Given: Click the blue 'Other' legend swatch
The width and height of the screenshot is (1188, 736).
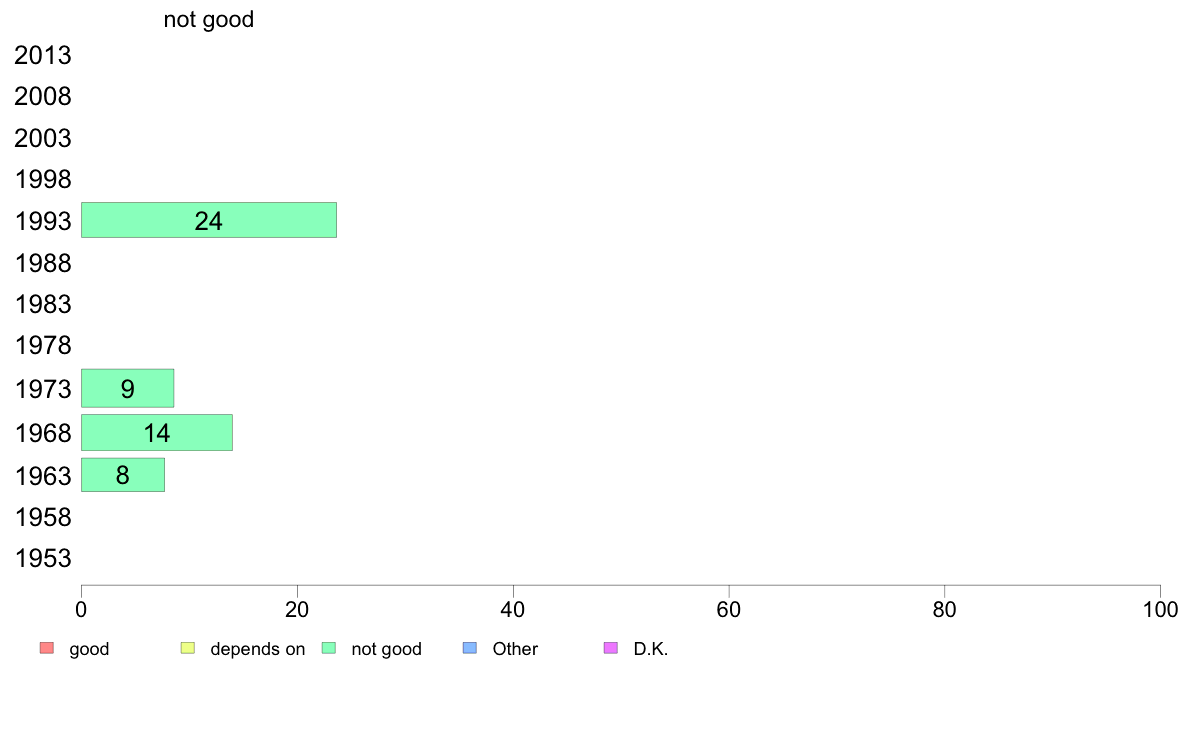Looking at the screenshot, I should click(470, 648).
